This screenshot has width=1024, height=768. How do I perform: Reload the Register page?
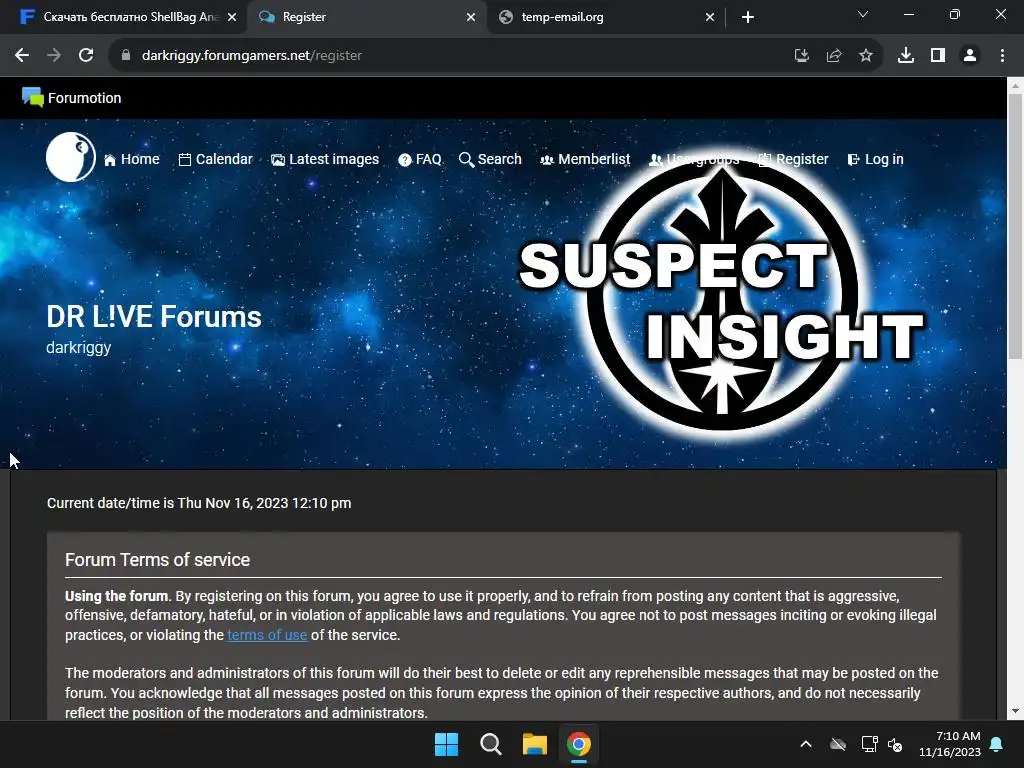pyautogui.click(x=86, y=56)
